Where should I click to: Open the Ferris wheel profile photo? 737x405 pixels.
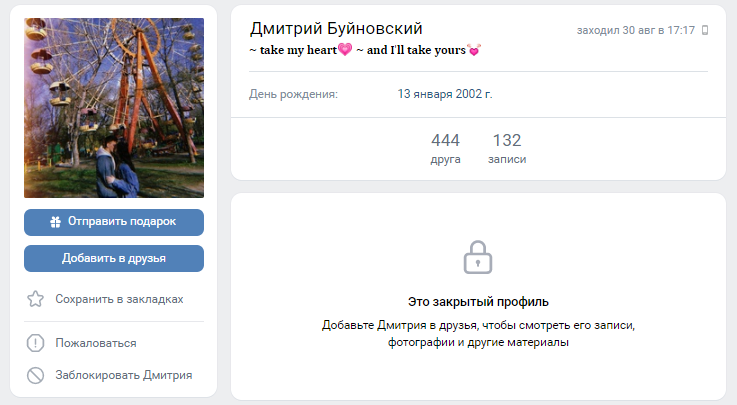pyautogui.click(x=114, y=108)
